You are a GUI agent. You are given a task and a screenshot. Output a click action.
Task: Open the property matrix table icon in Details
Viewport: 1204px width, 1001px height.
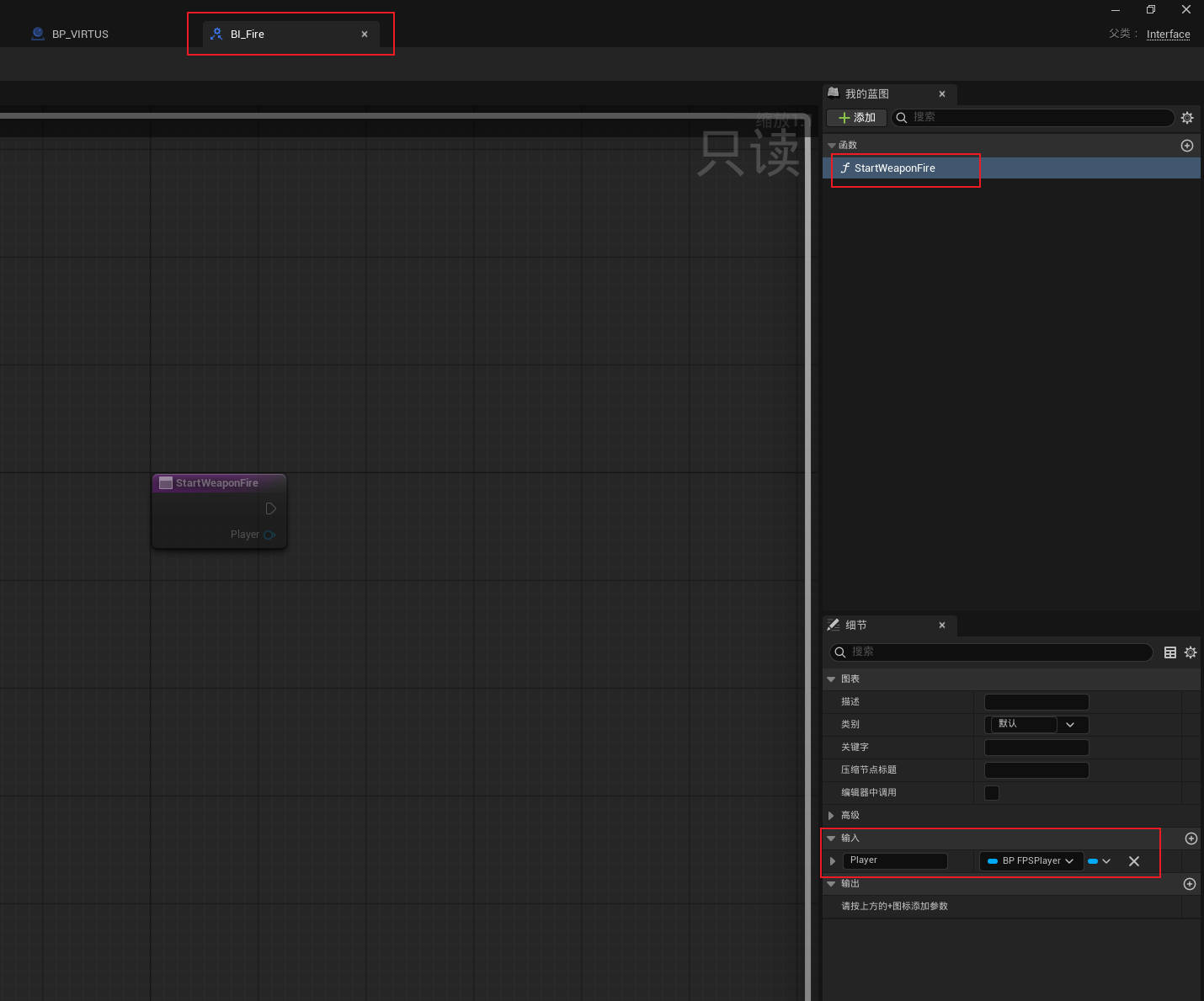tap(1170, 652)
